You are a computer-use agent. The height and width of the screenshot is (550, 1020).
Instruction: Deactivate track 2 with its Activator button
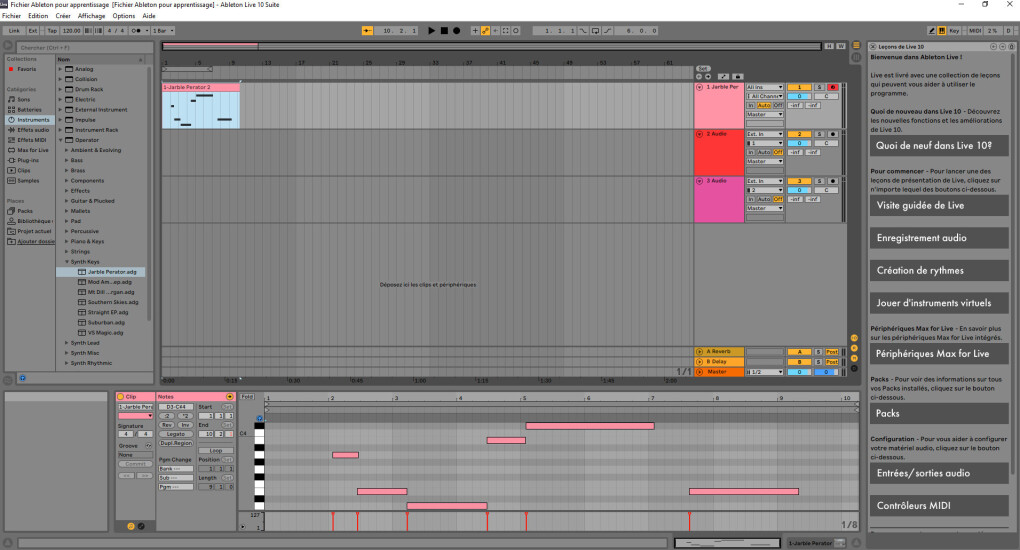pos(799,134)
